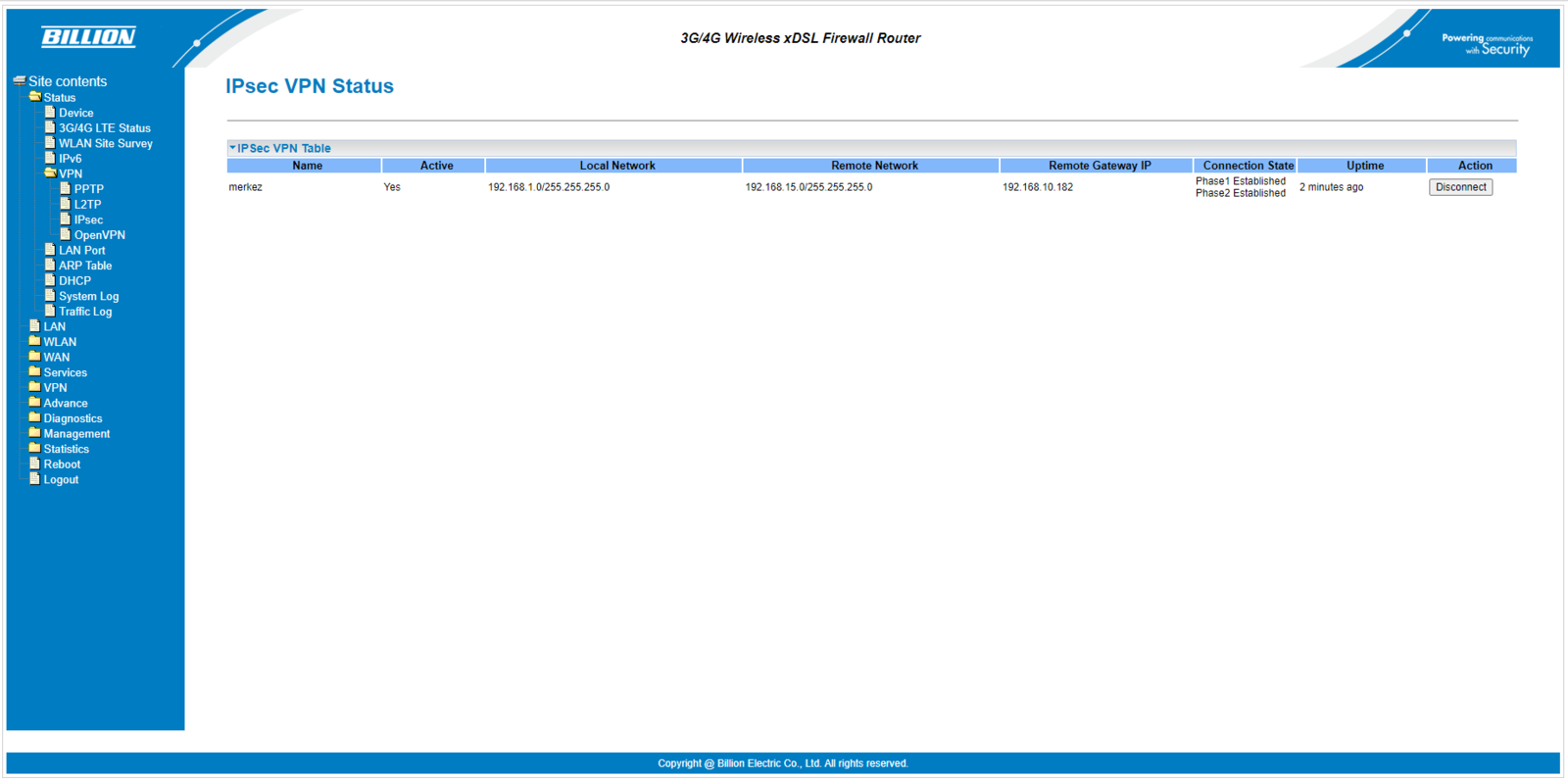Click the Reboot page icon
Image resolution: width=1568 pixels, height=780 pixels.
coord(34,463)
